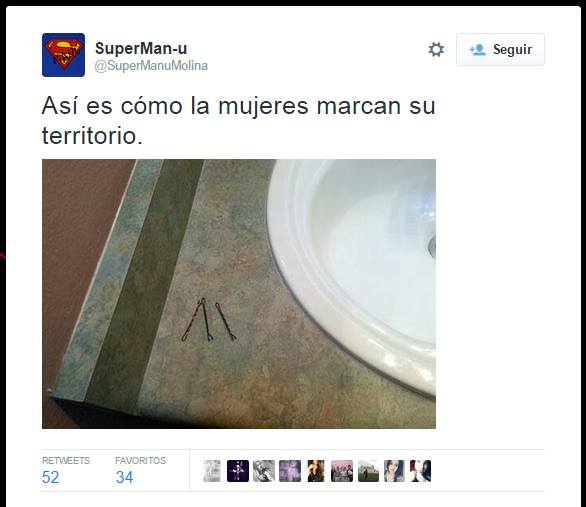Screen dimensions: 586x507
Task: Click the RETWEETS label
Action: point(66,461)
